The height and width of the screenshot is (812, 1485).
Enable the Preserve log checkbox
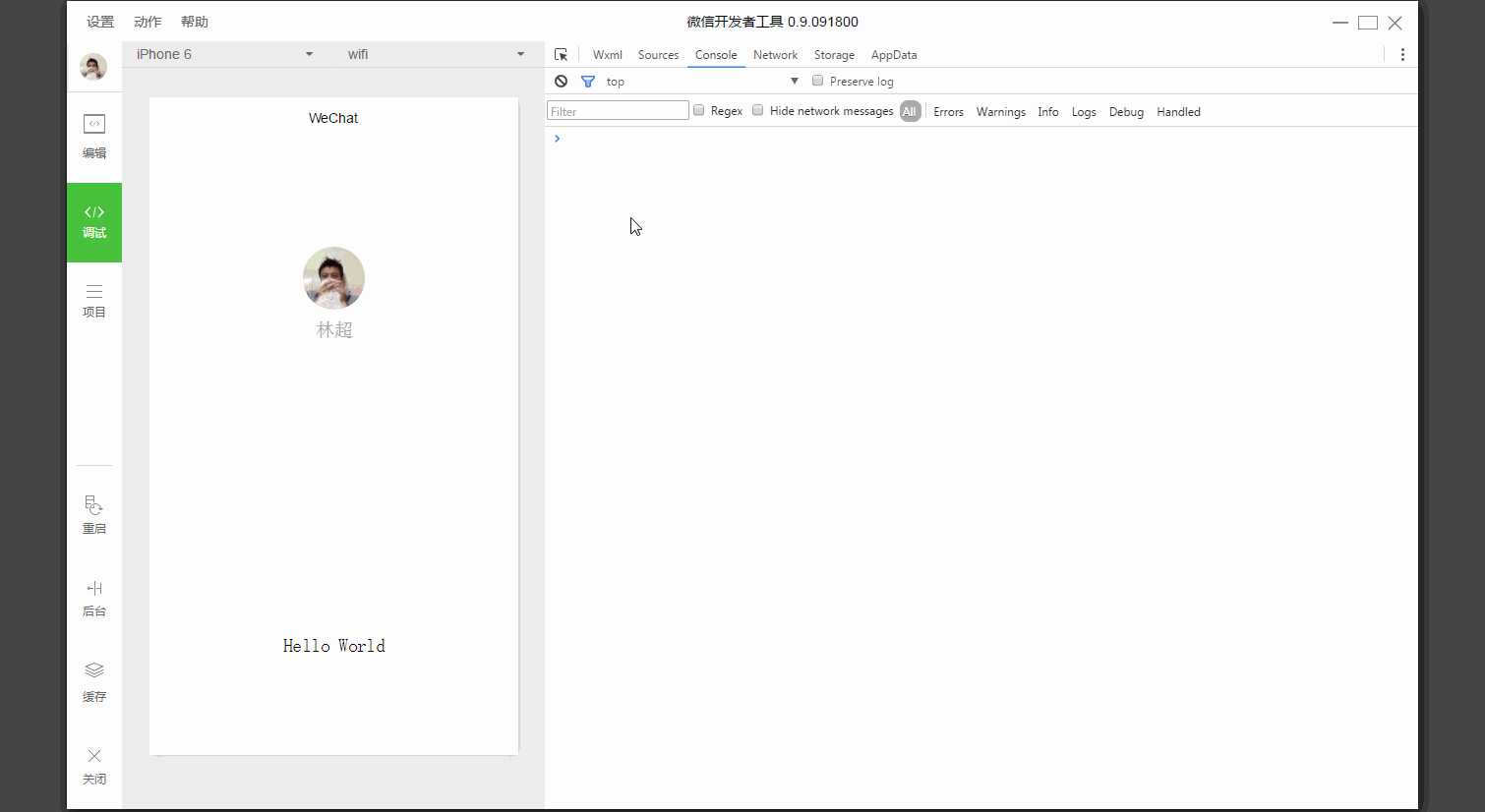click(x=817, y=81)
